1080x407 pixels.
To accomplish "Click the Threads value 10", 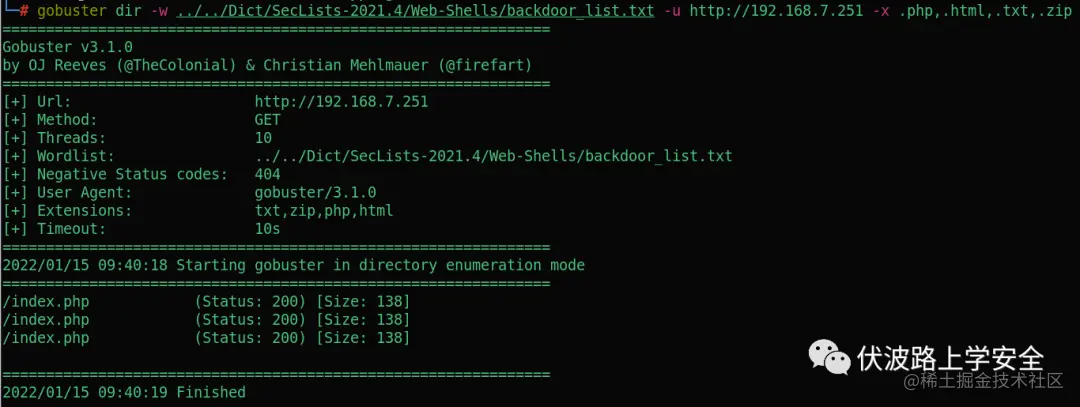I will point(263,138).
